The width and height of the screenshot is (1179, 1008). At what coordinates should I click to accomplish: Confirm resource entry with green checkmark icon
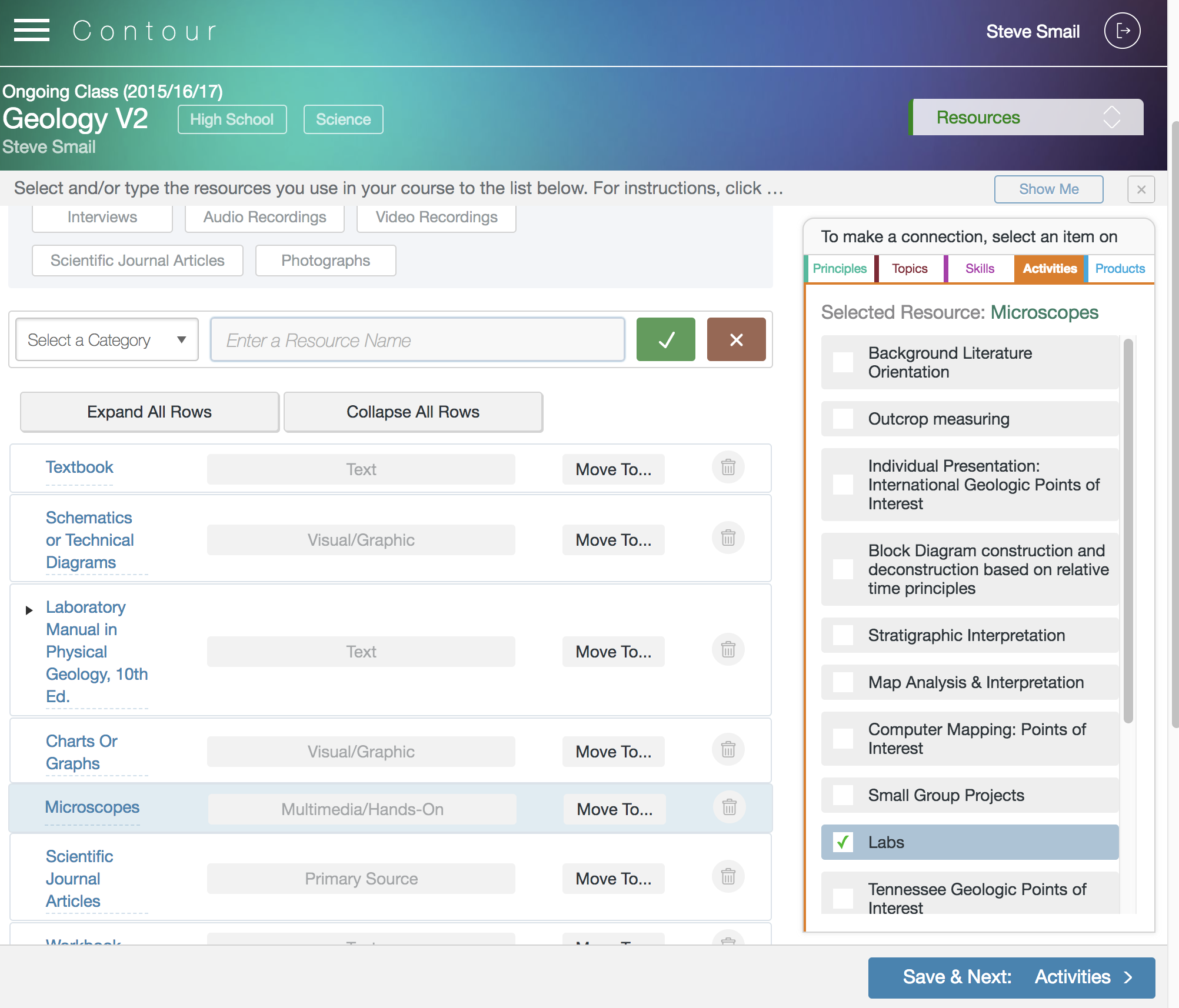coord(665,339)
